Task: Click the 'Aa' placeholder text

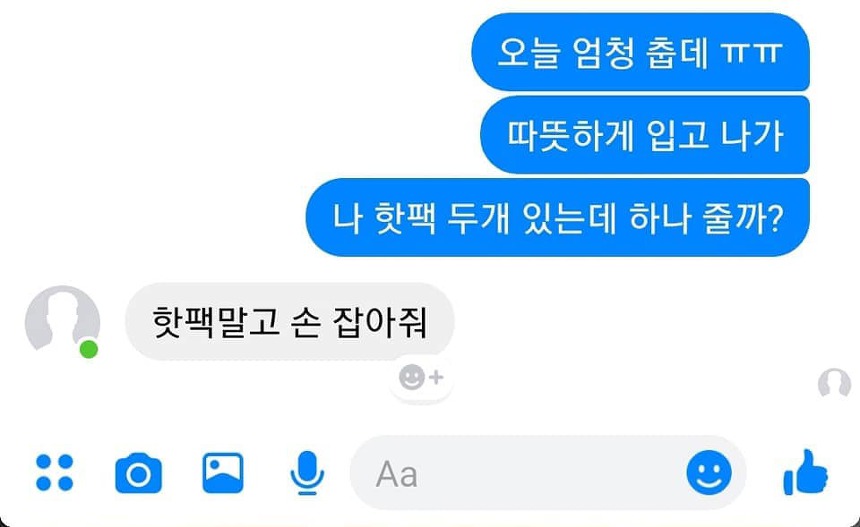Action: click(397, 474)
